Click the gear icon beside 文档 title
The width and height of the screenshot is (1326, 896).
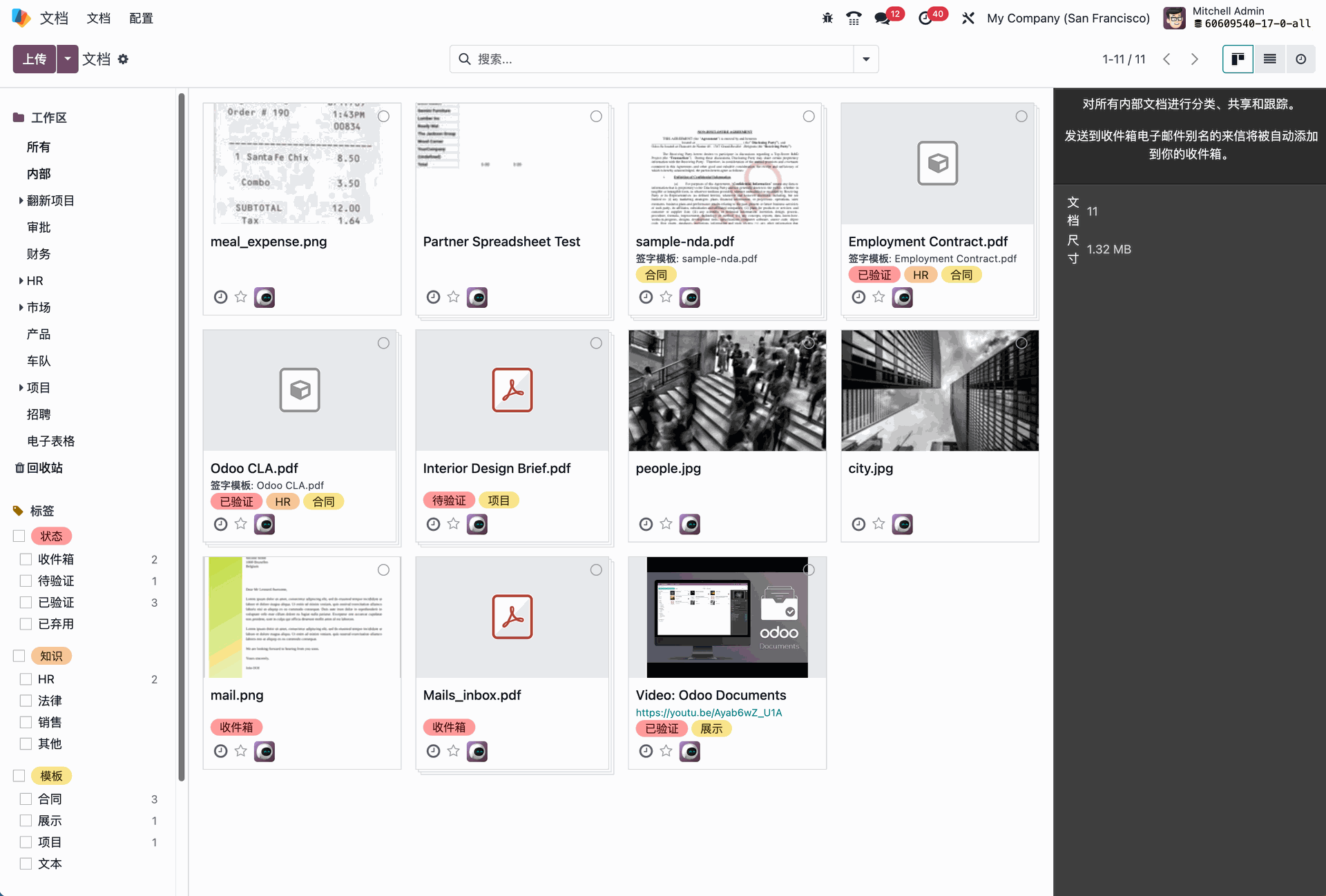[123, 59]
